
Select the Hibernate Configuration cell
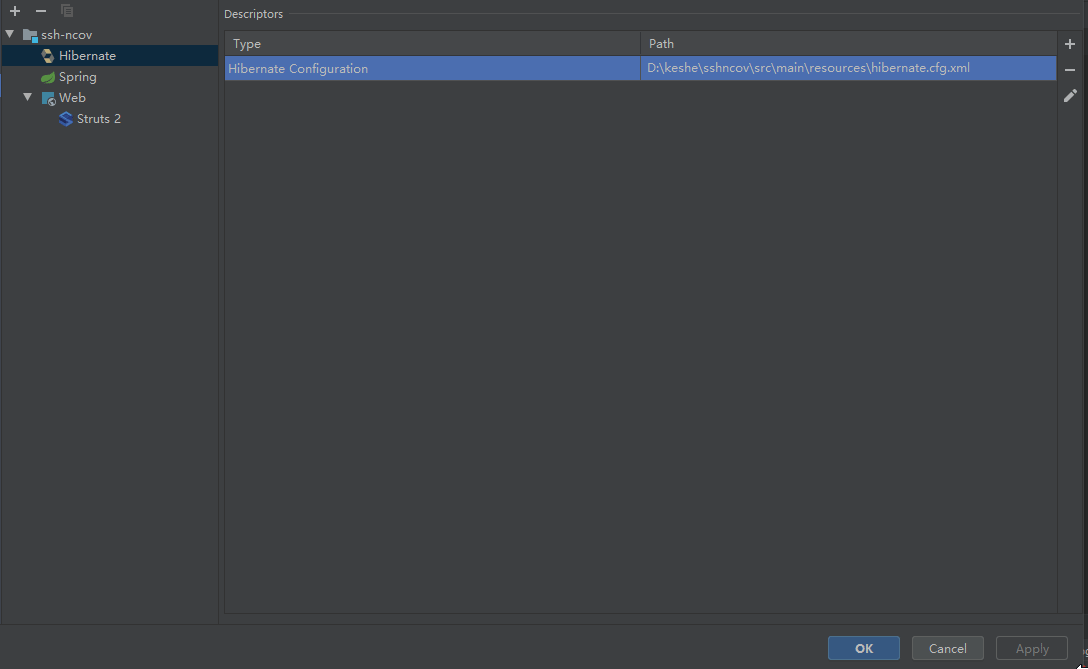432,68
